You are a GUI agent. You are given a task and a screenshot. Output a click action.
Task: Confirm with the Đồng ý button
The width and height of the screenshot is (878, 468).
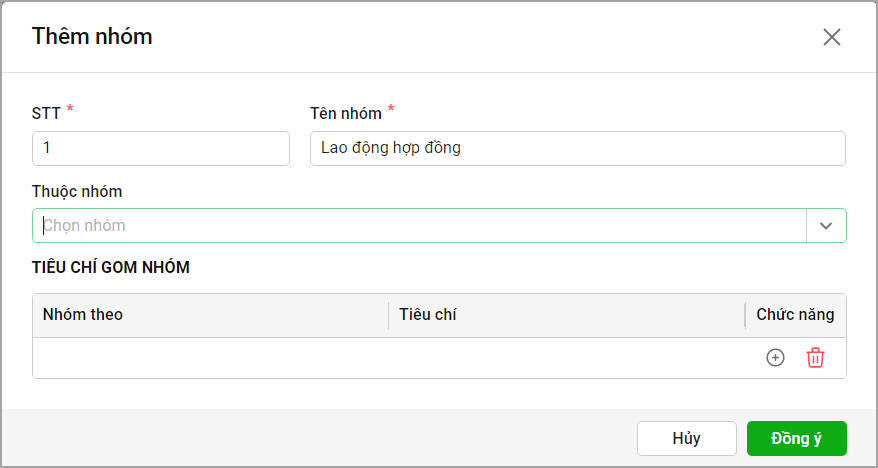coord(796,438)
